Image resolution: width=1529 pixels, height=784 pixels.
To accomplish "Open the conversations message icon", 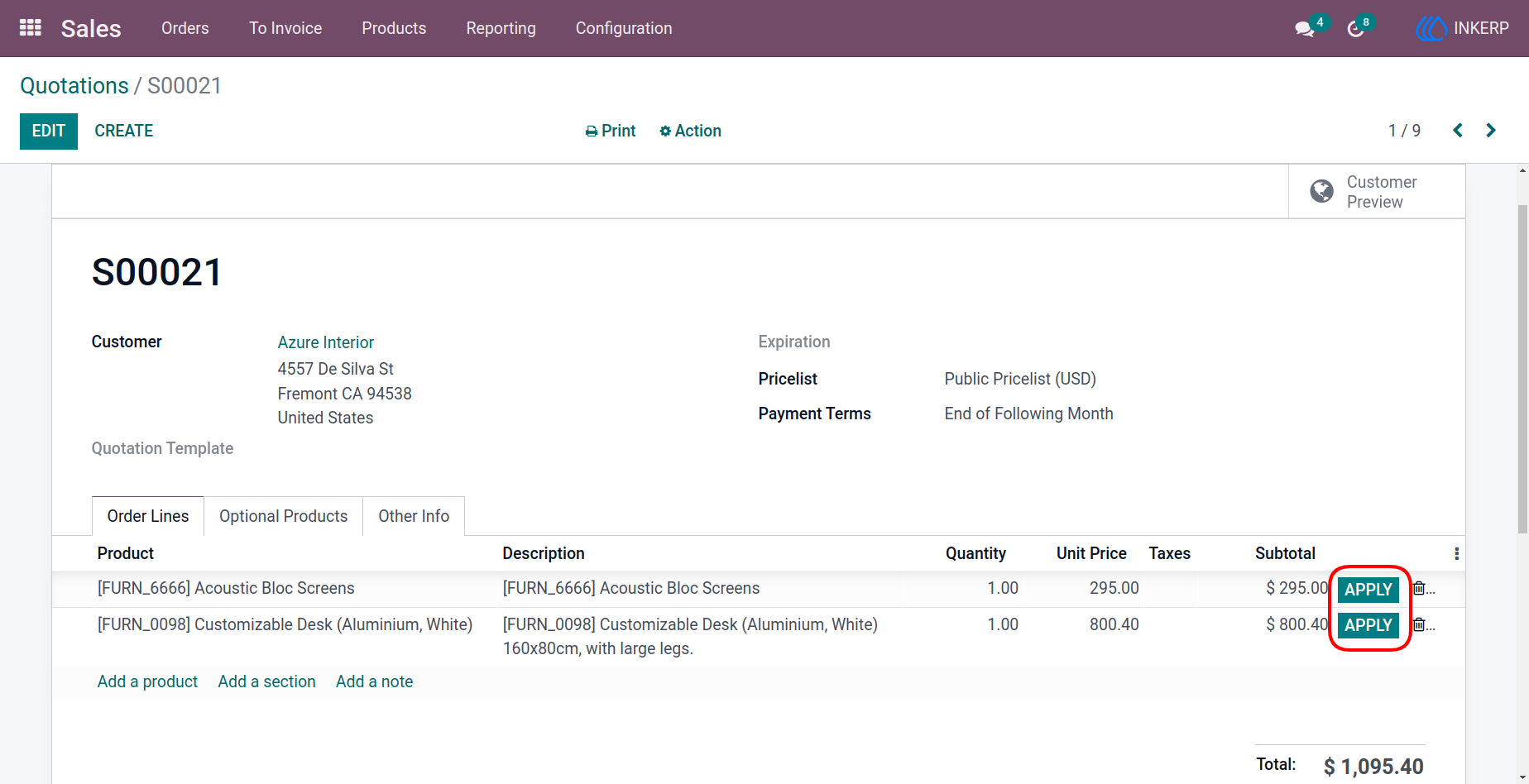I will pyautogui.click(x=1305, y=29).
